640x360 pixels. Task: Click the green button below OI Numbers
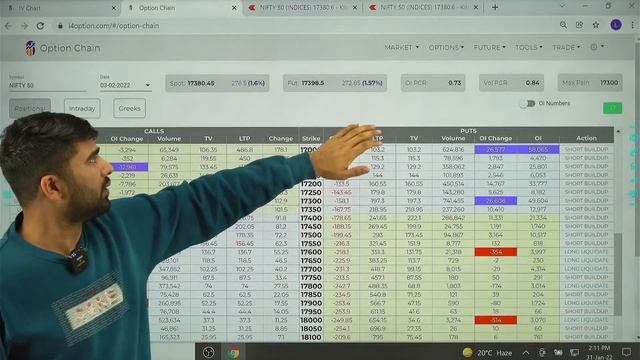coord(612,108)
